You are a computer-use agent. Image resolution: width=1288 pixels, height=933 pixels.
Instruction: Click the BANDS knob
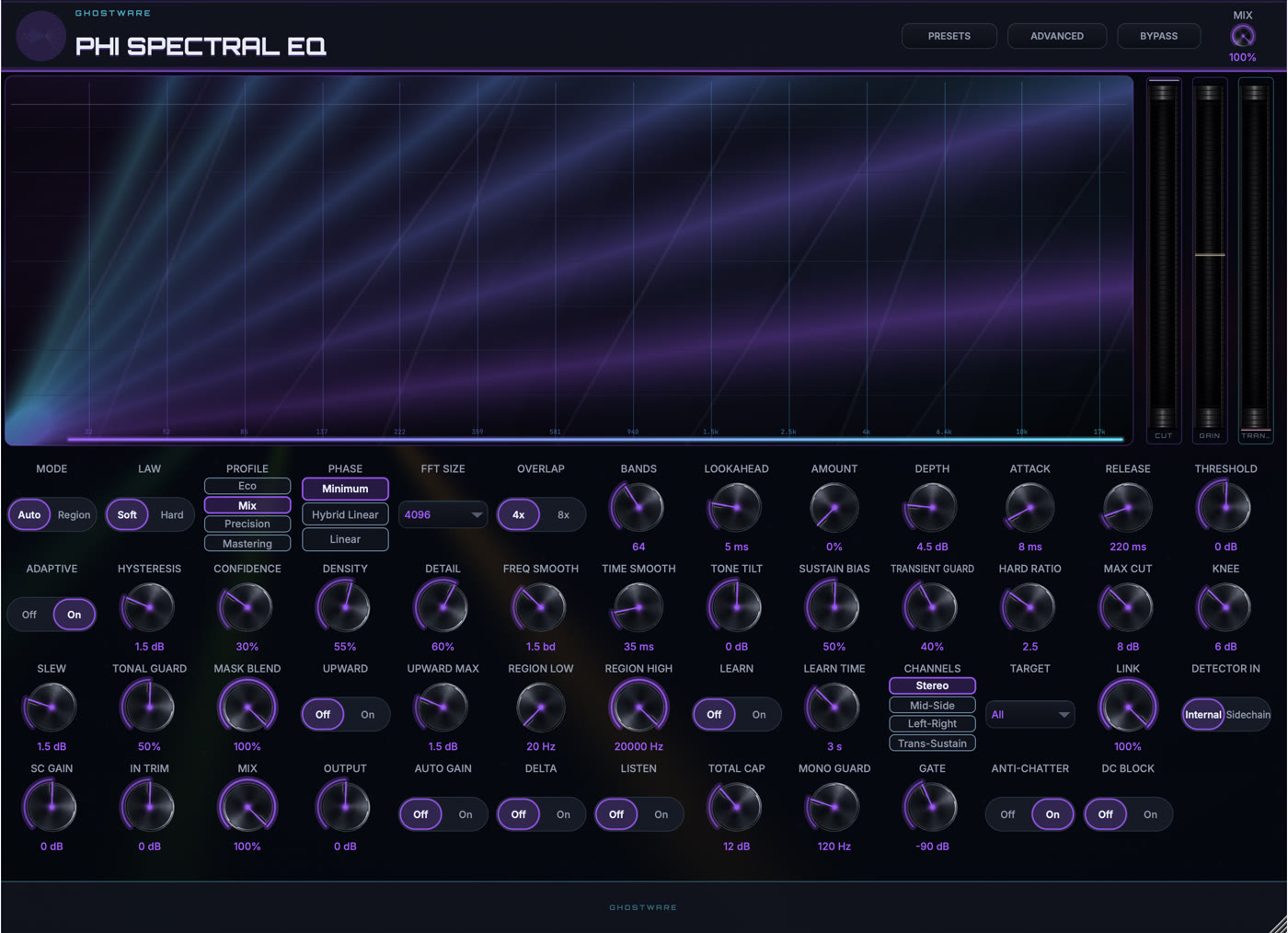point(638,507)
